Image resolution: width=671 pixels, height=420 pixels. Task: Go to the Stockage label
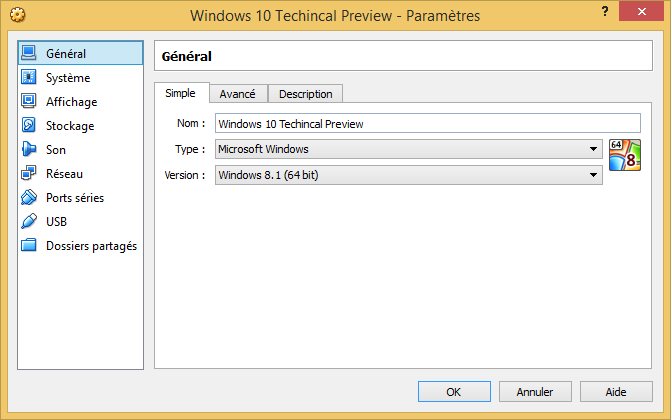tap(70, 126)
